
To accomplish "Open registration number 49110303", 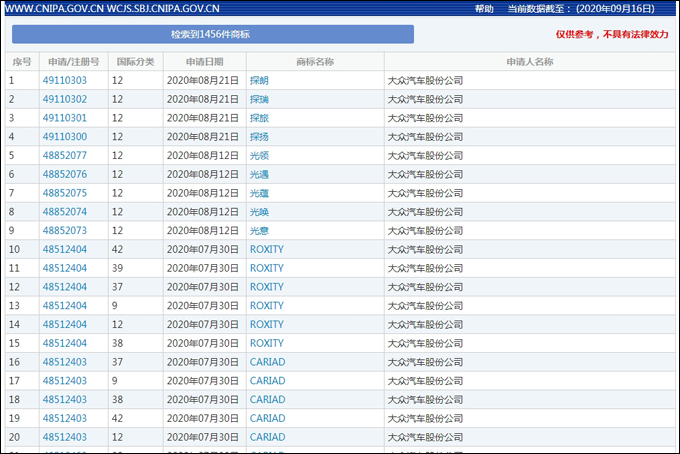I will [x=65, y=81].
